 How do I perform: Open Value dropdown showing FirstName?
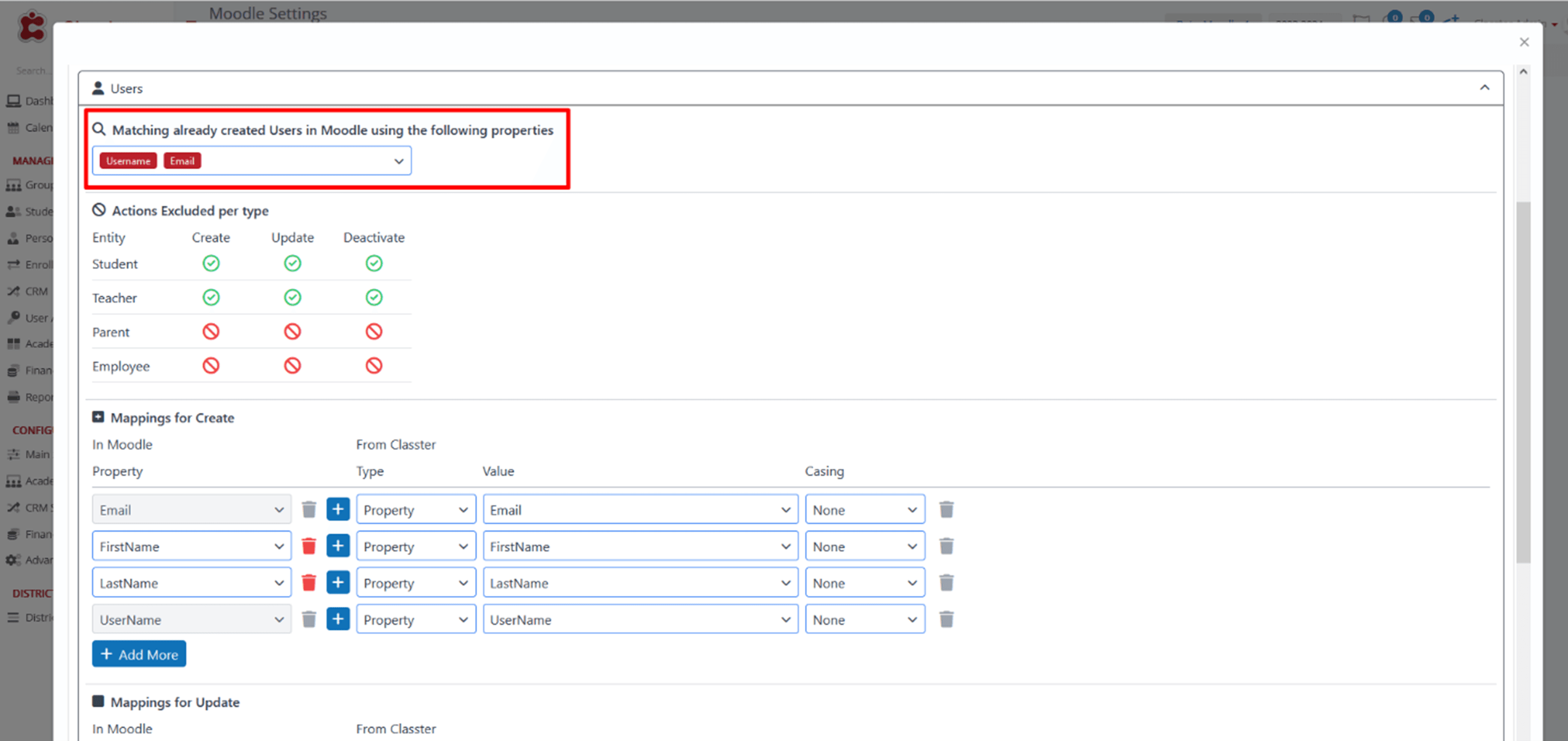pyautogui.click(x=640, y=546)
